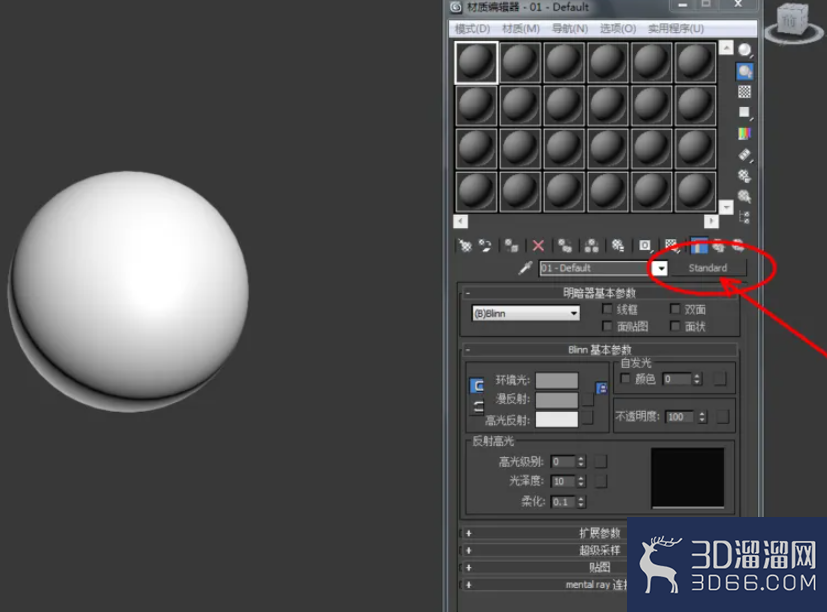The height and width of the screenshot is (612, 827).
Task: Open the 模式(D) menu
Action: tap(472, 28)
